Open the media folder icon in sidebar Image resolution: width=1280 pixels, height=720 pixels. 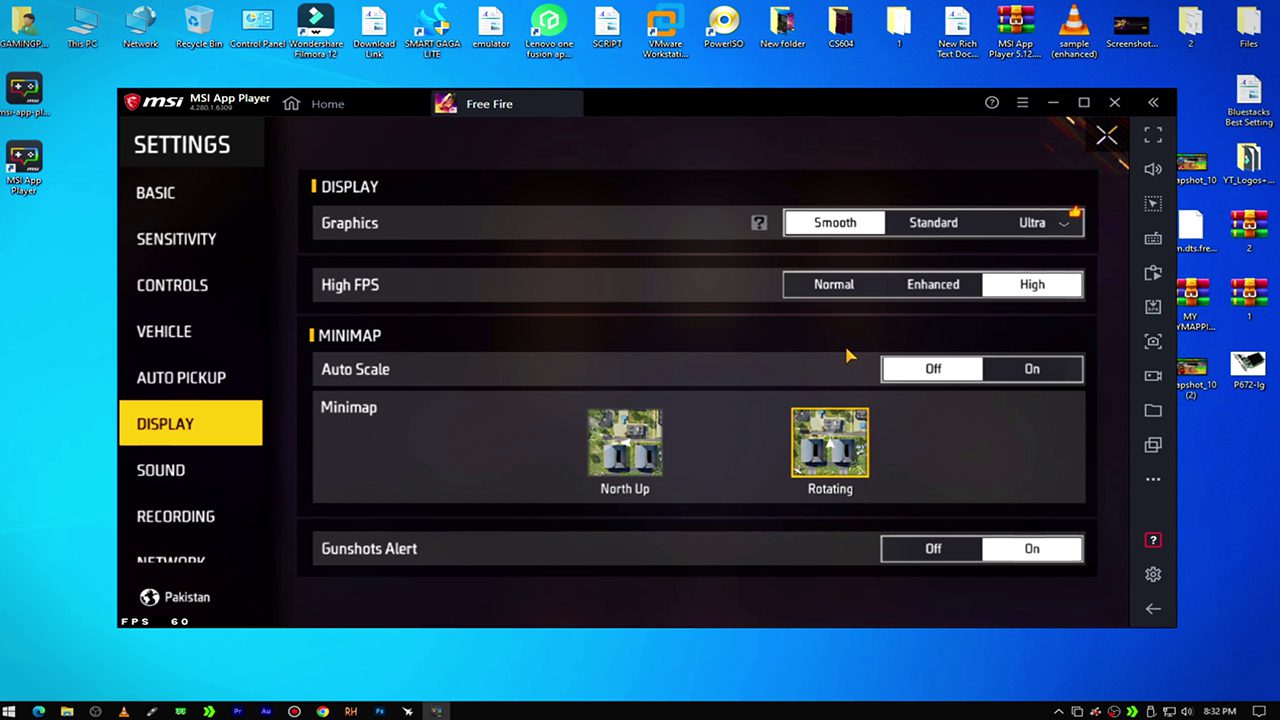point(1153,410)
